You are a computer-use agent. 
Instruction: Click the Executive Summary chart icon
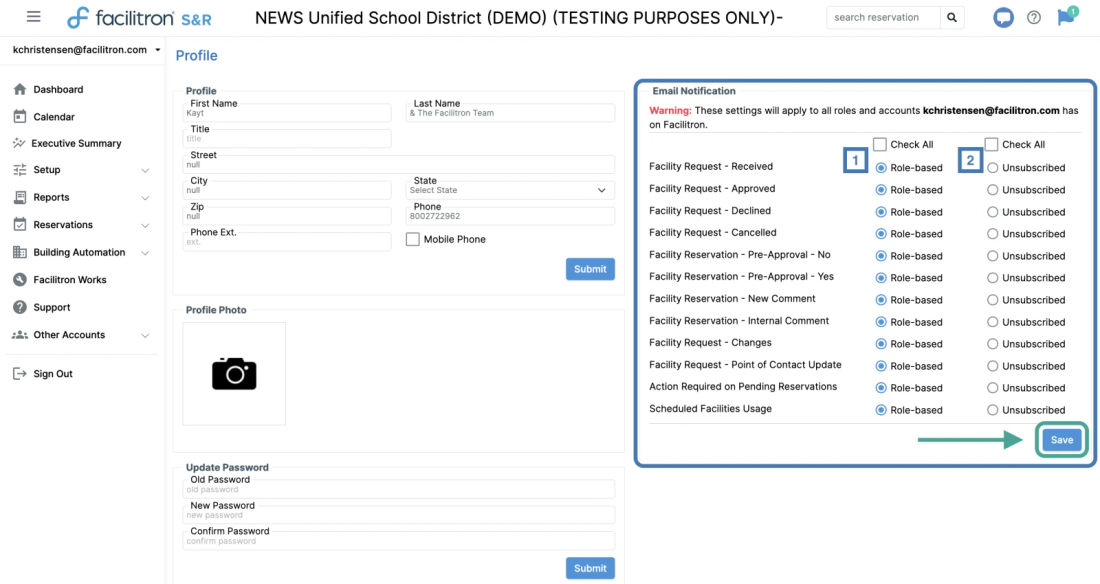pyautogui.click(x=19, y=143)
